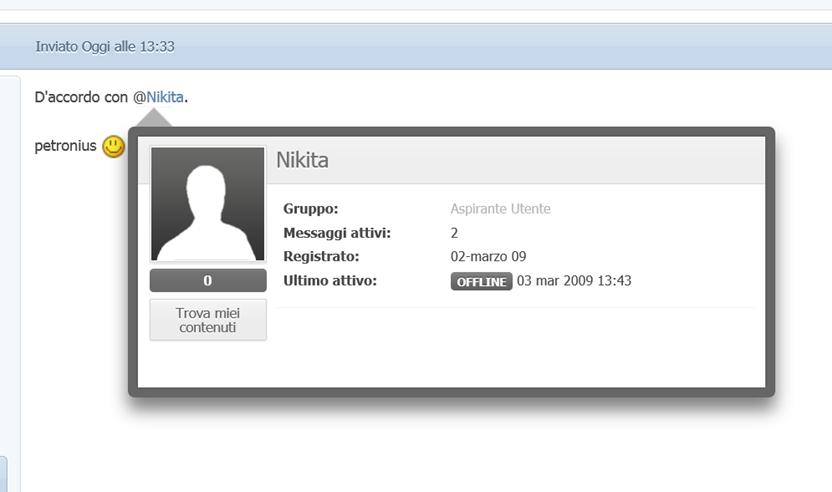Click the Registrato label
This screenshot has height=492, width=832.
pos(321,257)
